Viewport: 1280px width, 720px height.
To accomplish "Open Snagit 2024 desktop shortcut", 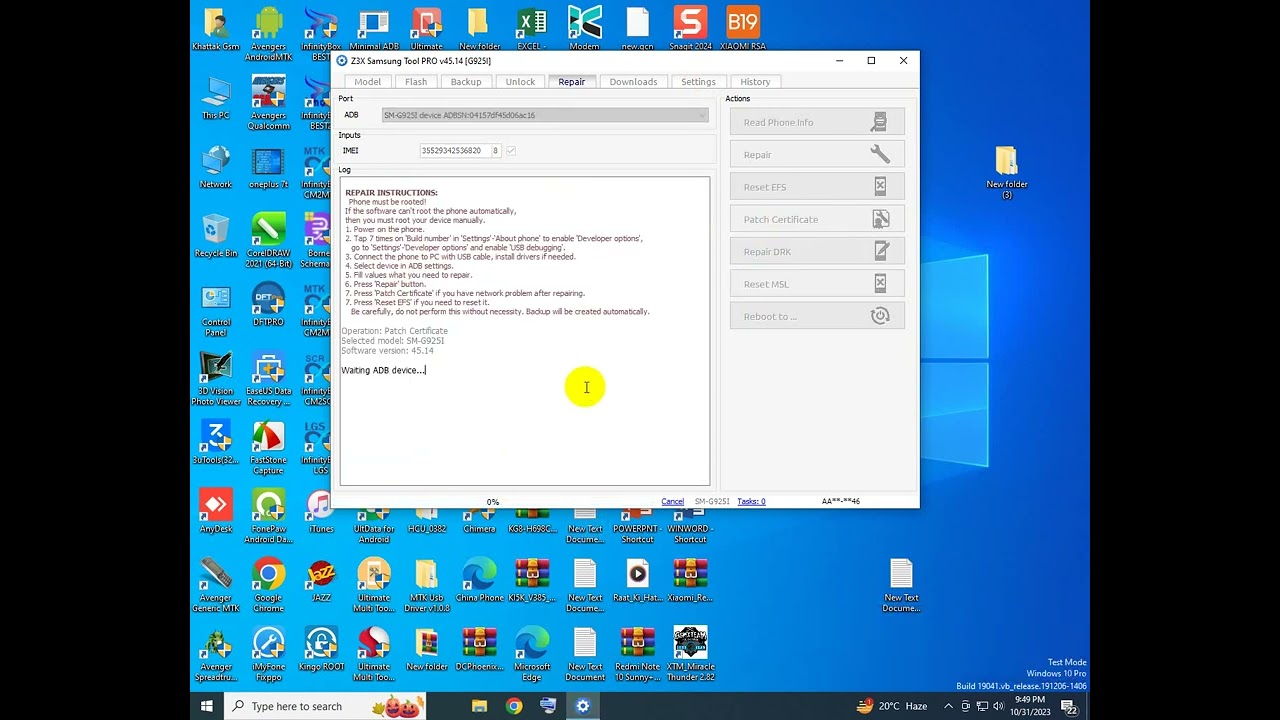I will [x=690, y=29].
